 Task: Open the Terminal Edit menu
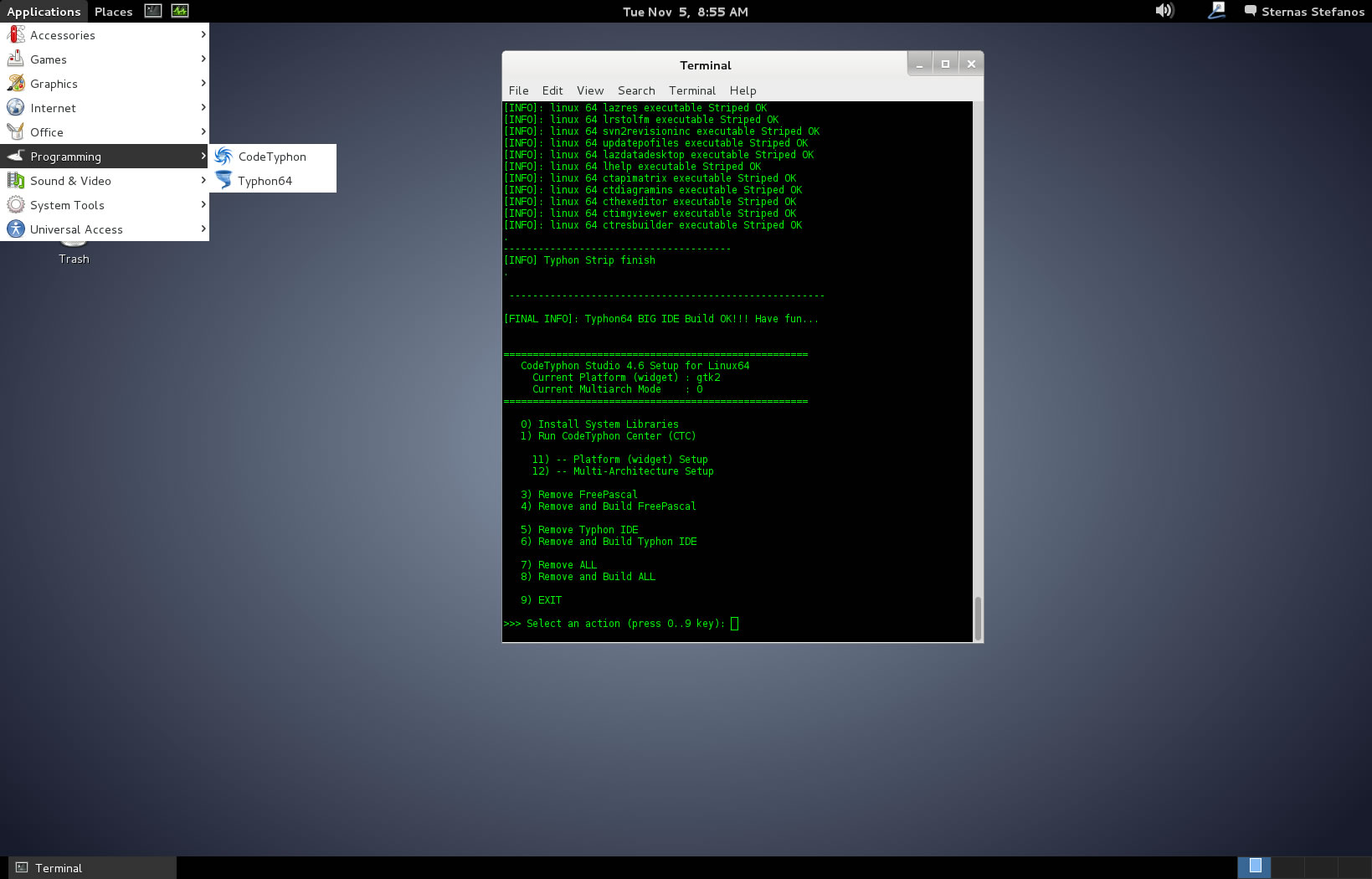tap(552, 90)
